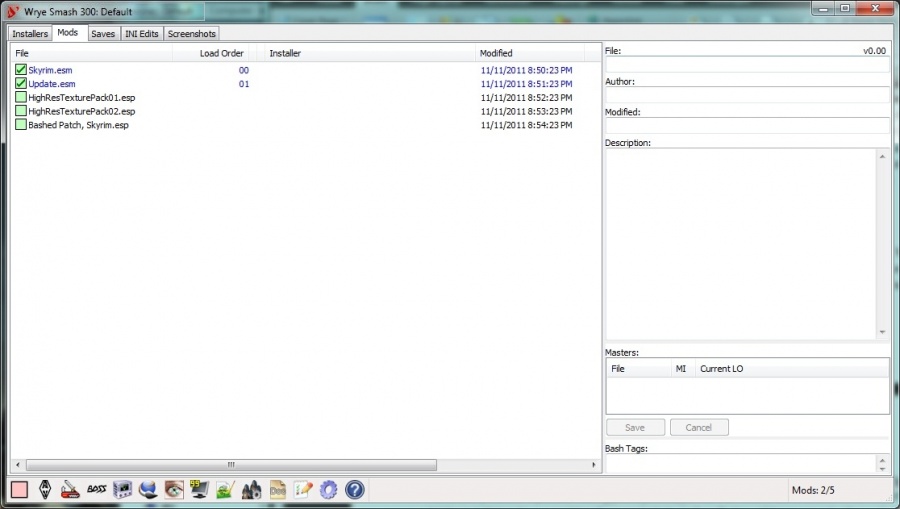Open Settings with the blue gear icon
The height and width of the screenshot is (509, 900).
329,490
